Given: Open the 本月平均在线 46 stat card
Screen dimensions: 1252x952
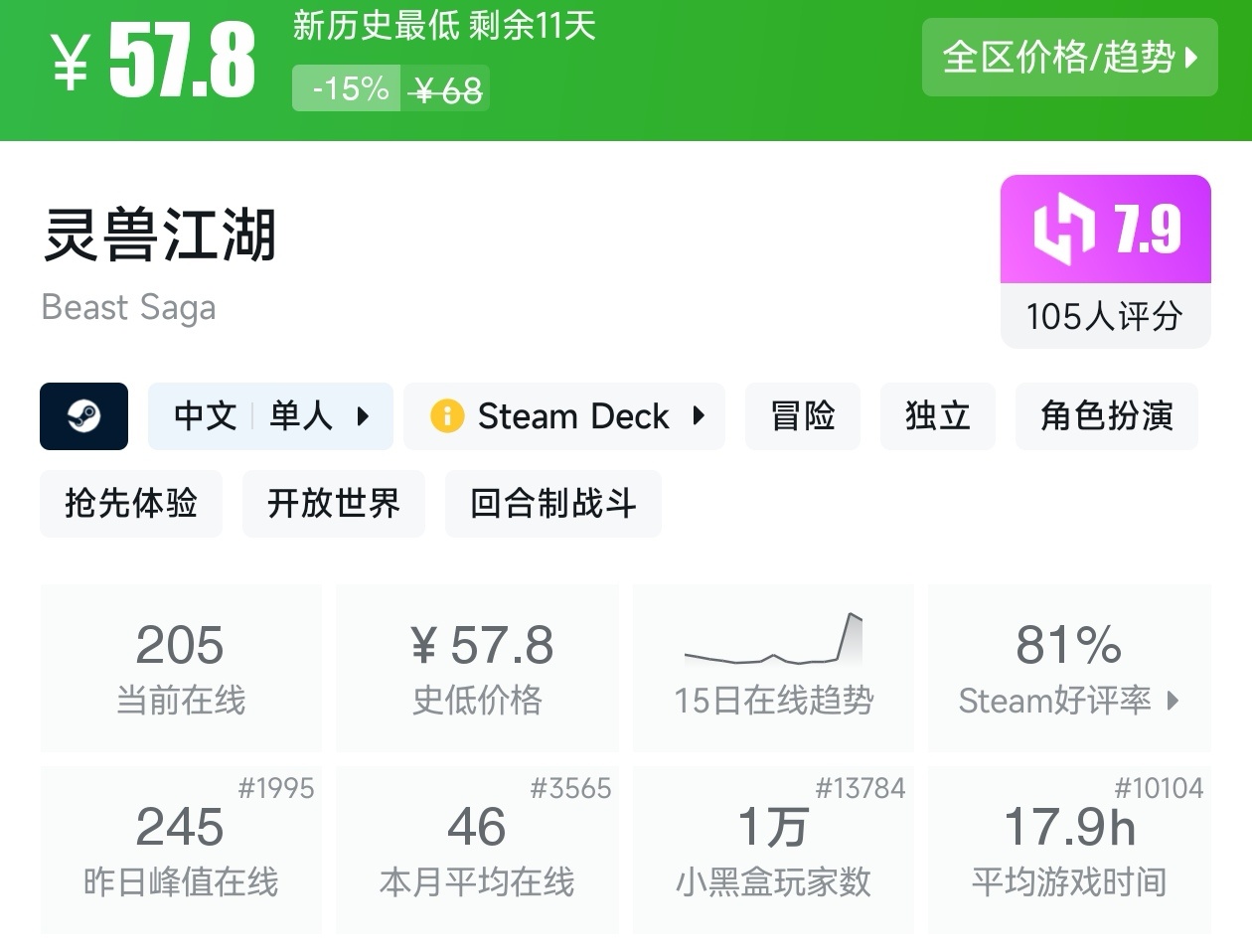Looking at the screenshot, I should [477, 851].
